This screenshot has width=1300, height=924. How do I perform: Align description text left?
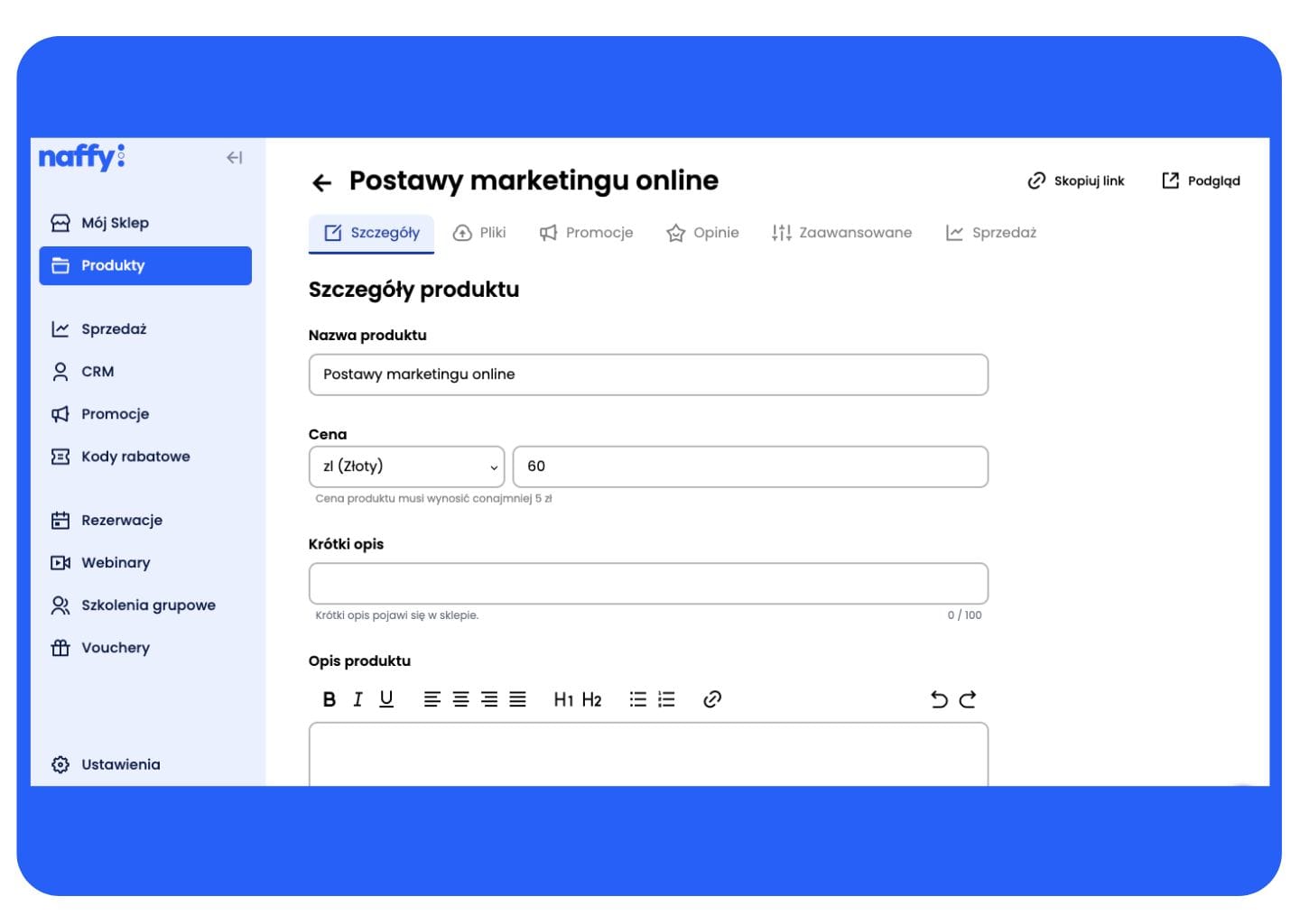(x=432, y=699)
